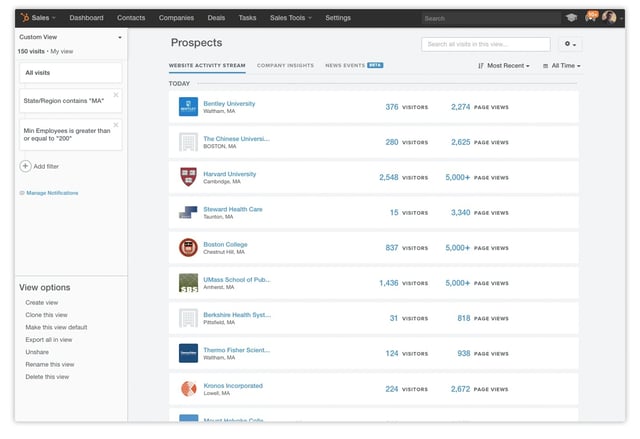This screenshot has width=640, height=439.
Task: Remove the Min Employees filter
Action: click(116, 125)
